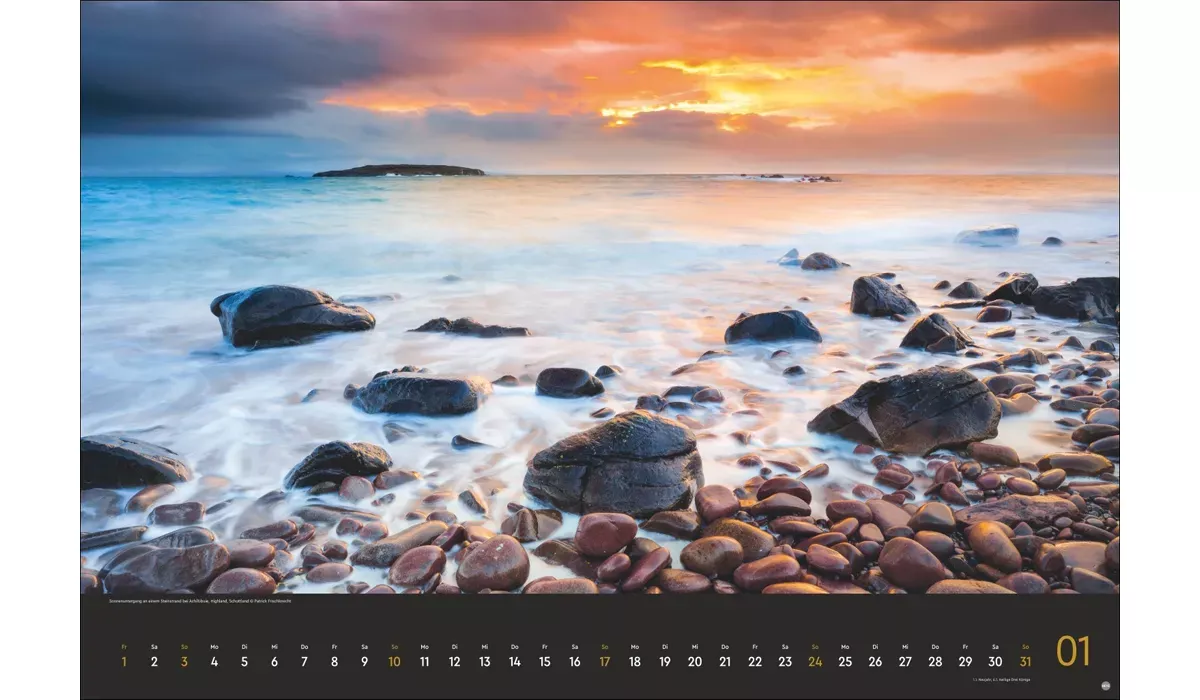Select day 27 in the calendar strip
The width and height of the screenshot is (1200, 700).
pyautogui.click(x=905, y=656)
